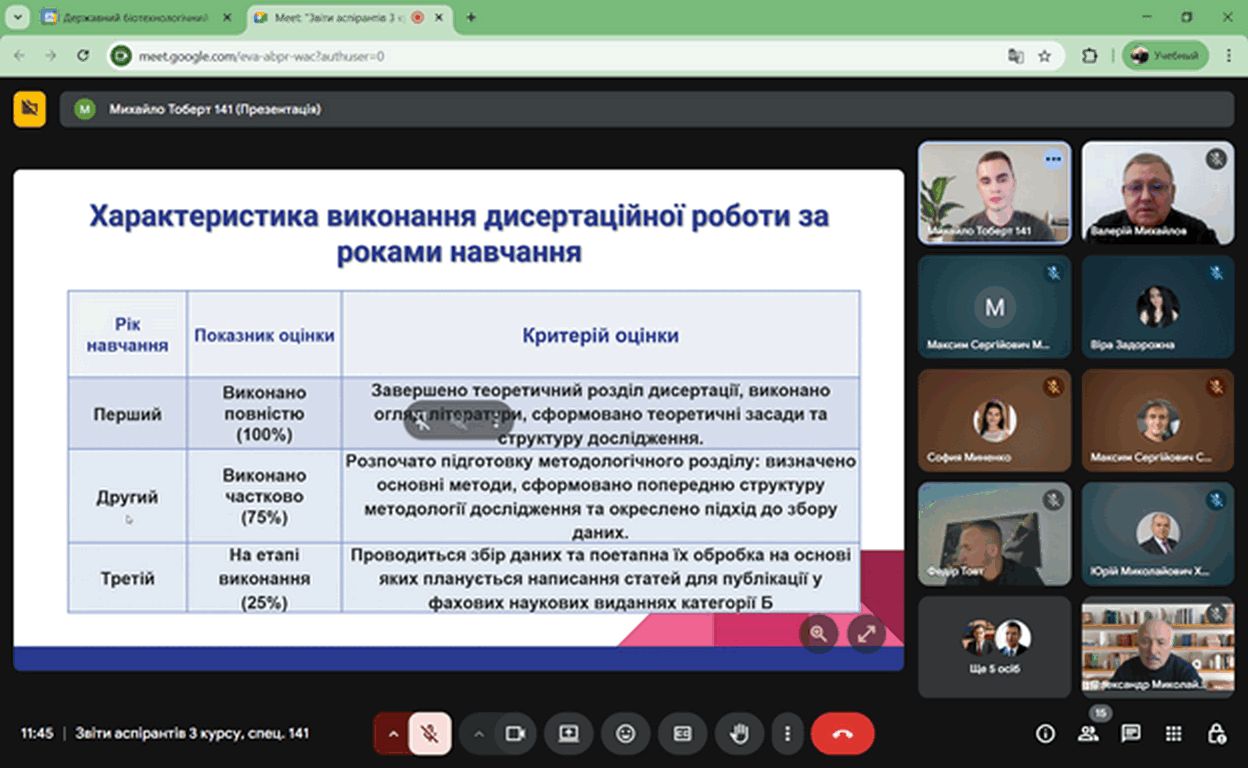Unmute the microphone in the call bar
The width and height of the screenshot is (1248, 768).
pyautogui.click(x=429, y=734)
